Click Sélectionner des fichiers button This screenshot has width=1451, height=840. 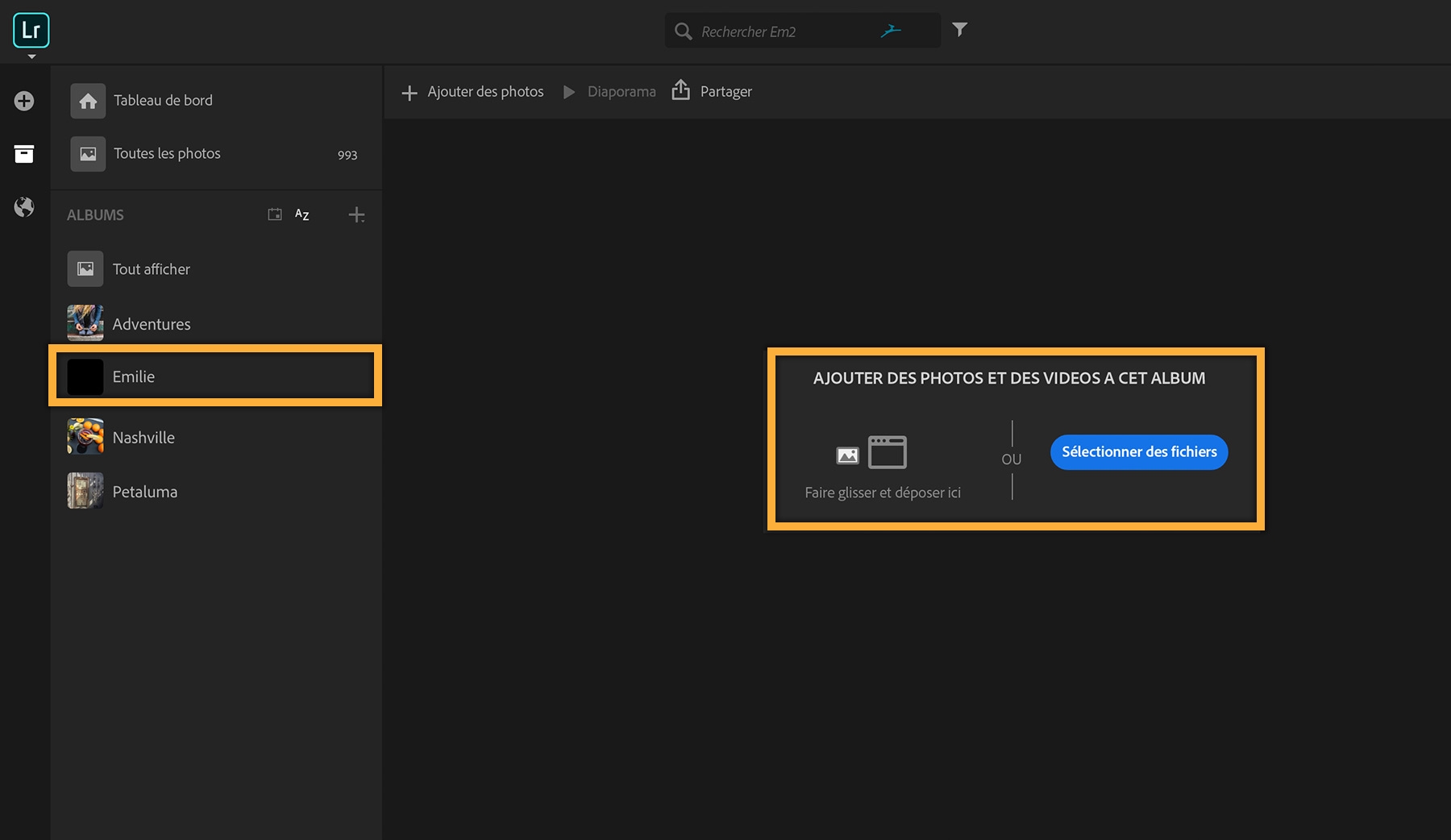coord(1138,451)
